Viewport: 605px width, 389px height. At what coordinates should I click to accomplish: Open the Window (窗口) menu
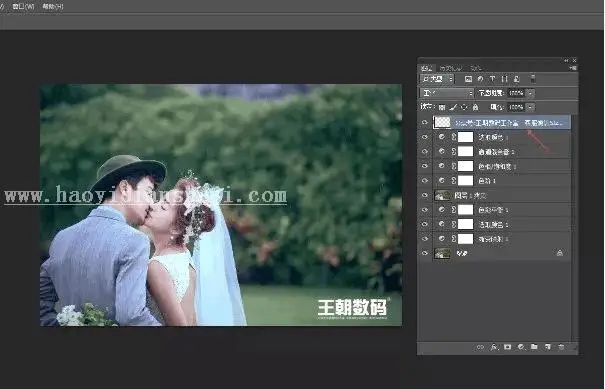23,7
